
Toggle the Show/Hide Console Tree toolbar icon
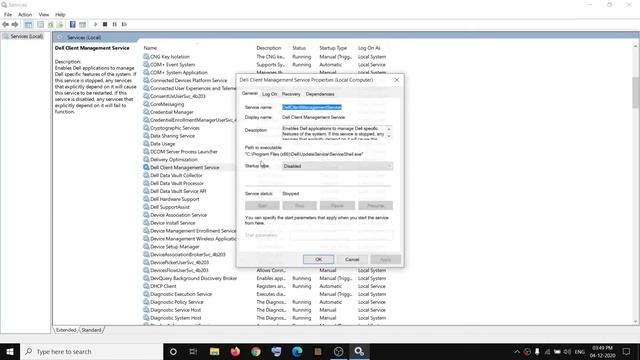click(28, 24)
